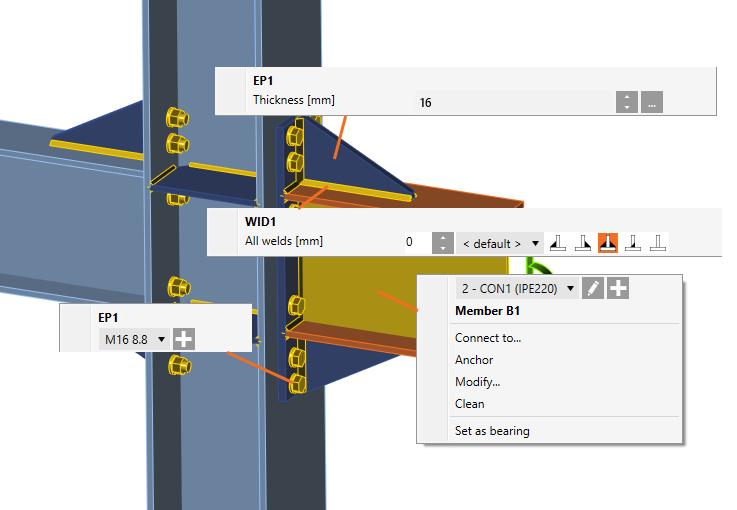737x510 pixels.
Task: Change All welds value using the stepper
Action: pyautogui.click(x=443, y=243)
